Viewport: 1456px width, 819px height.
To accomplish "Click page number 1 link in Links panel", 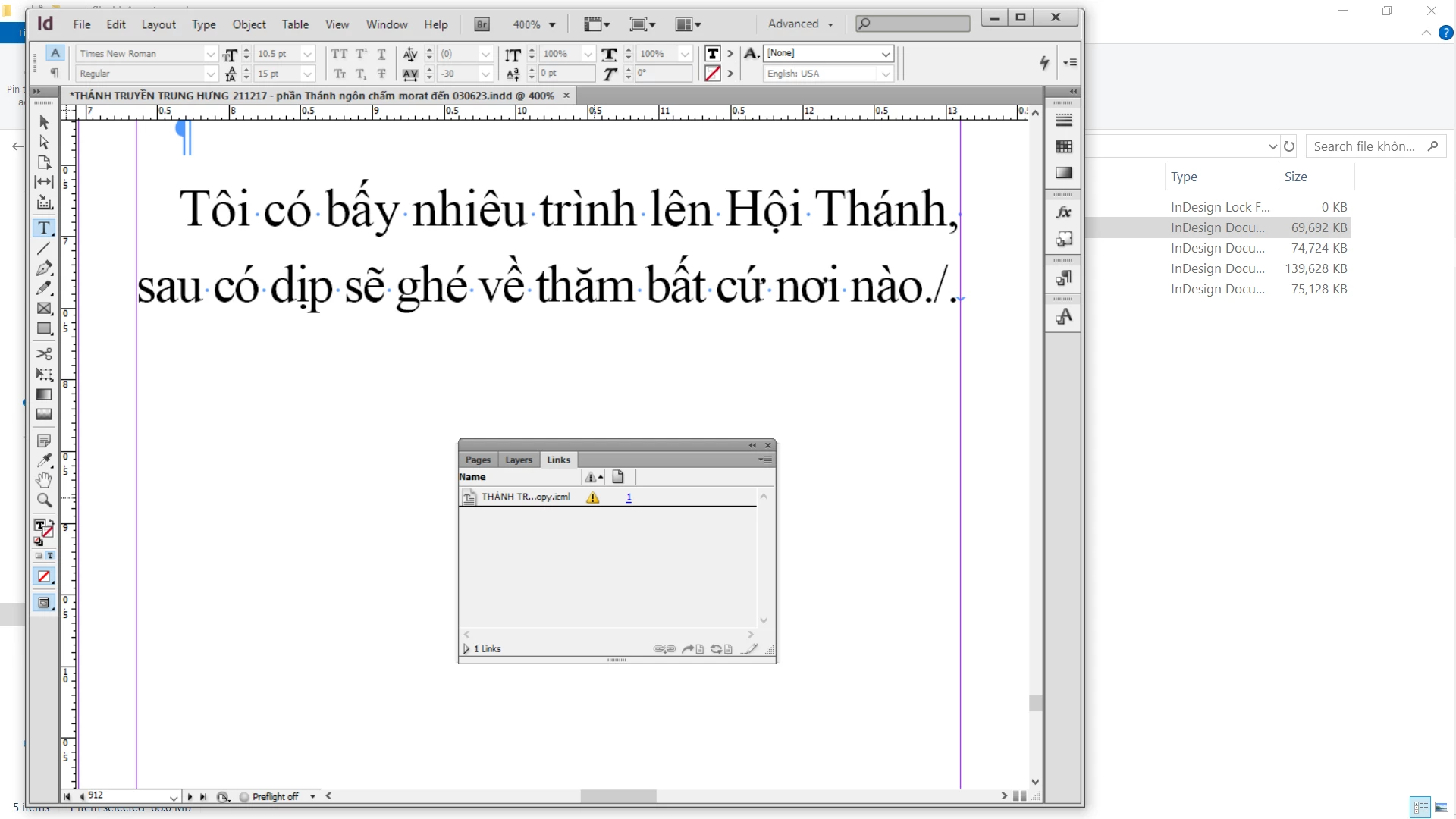I will 629,497.
